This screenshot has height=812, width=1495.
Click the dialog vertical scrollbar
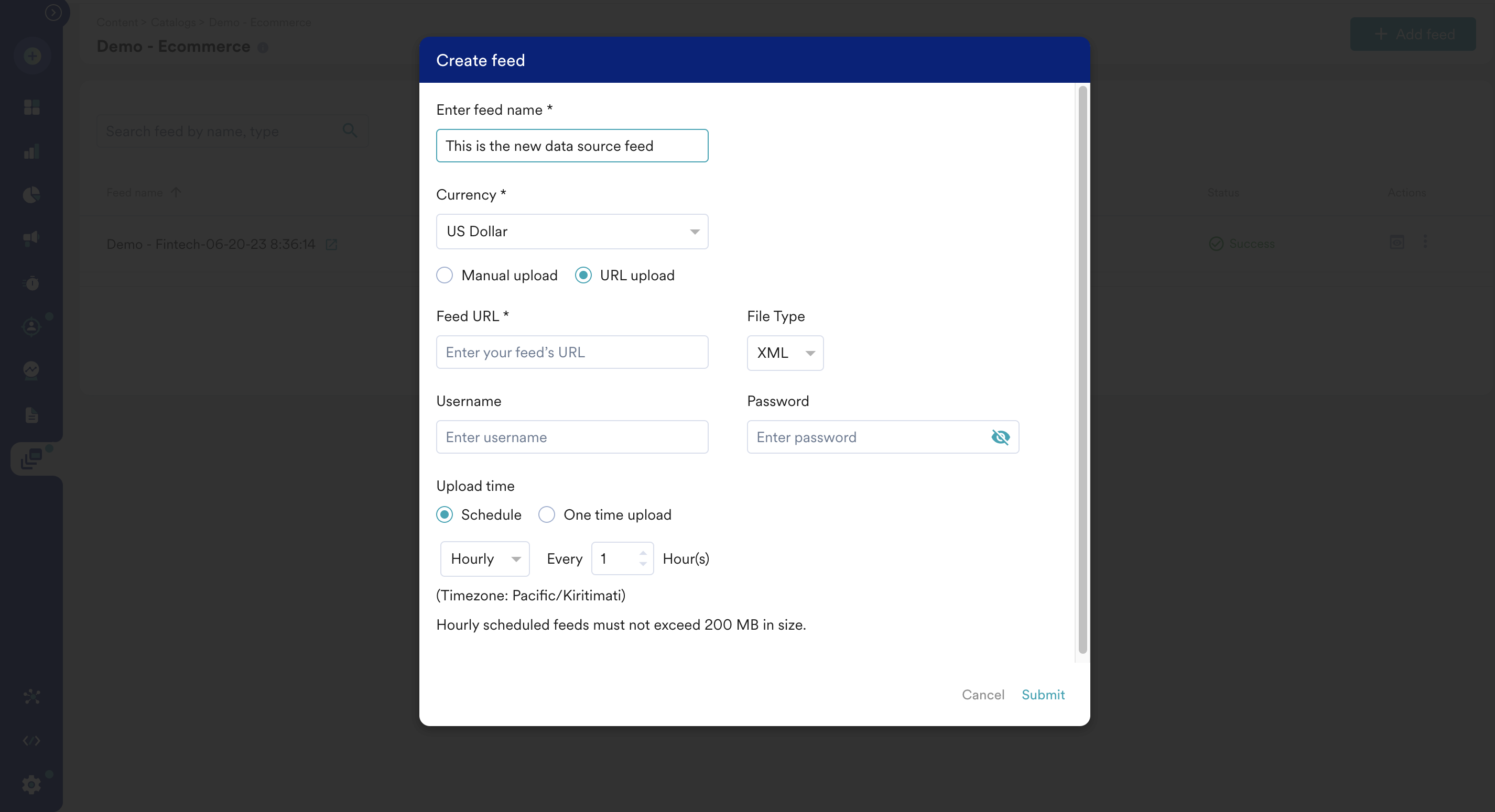click(1082, 370)
